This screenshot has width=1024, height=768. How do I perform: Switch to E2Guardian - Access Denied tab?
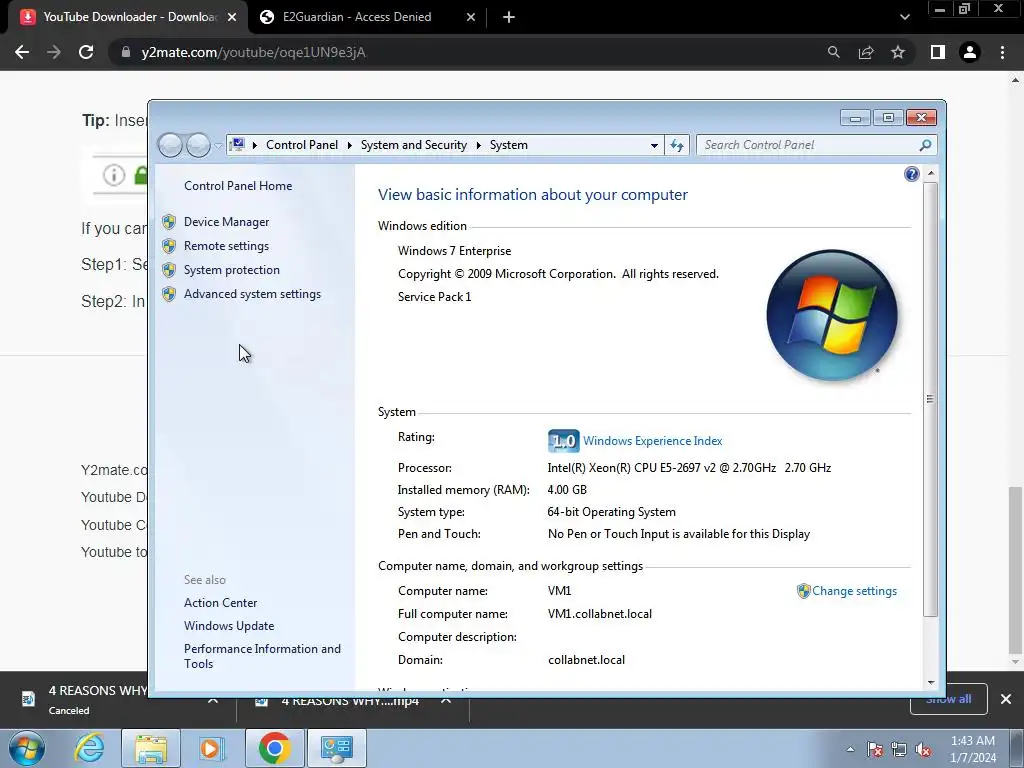[x=357, y=17]
